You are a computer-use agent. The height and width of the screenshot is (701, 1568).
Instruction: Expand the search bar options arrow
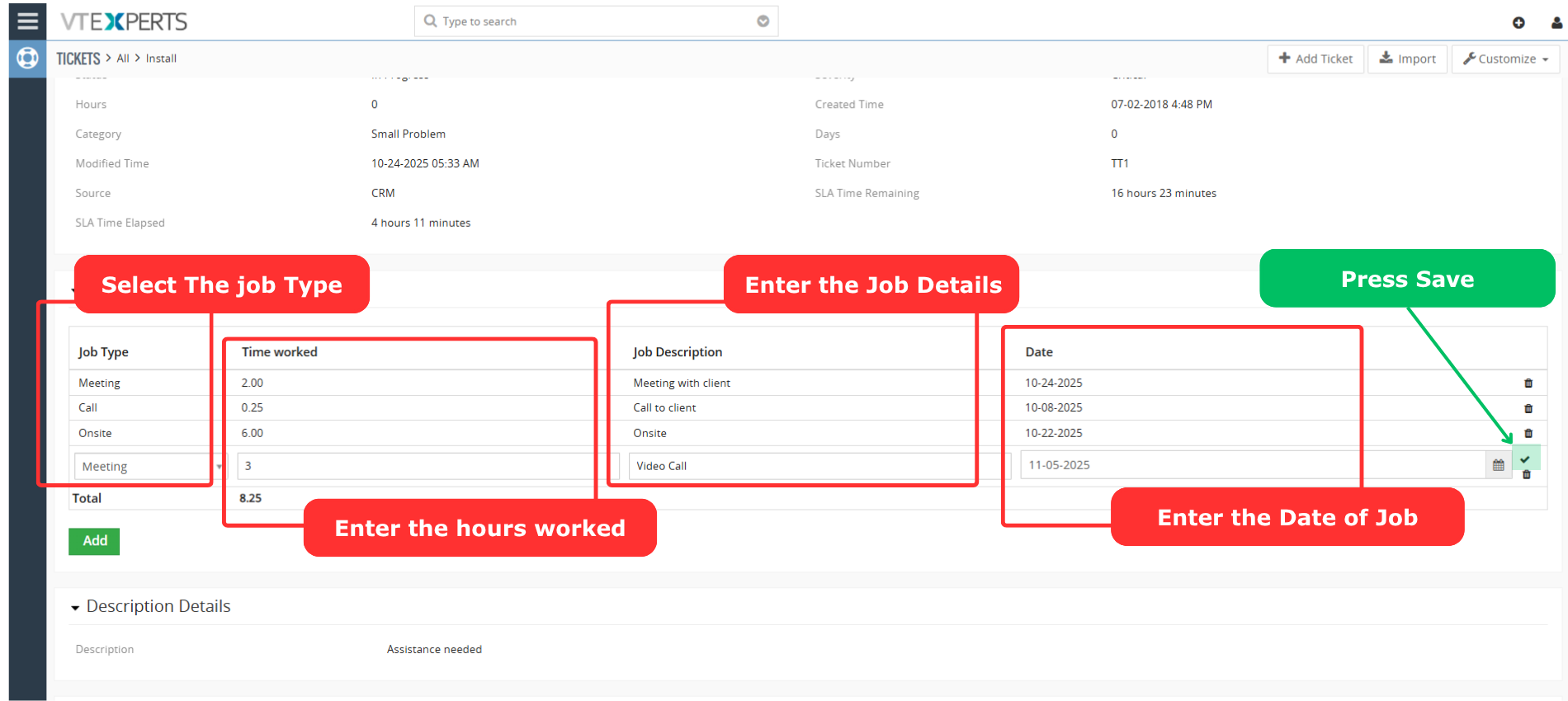coord(763,21)
